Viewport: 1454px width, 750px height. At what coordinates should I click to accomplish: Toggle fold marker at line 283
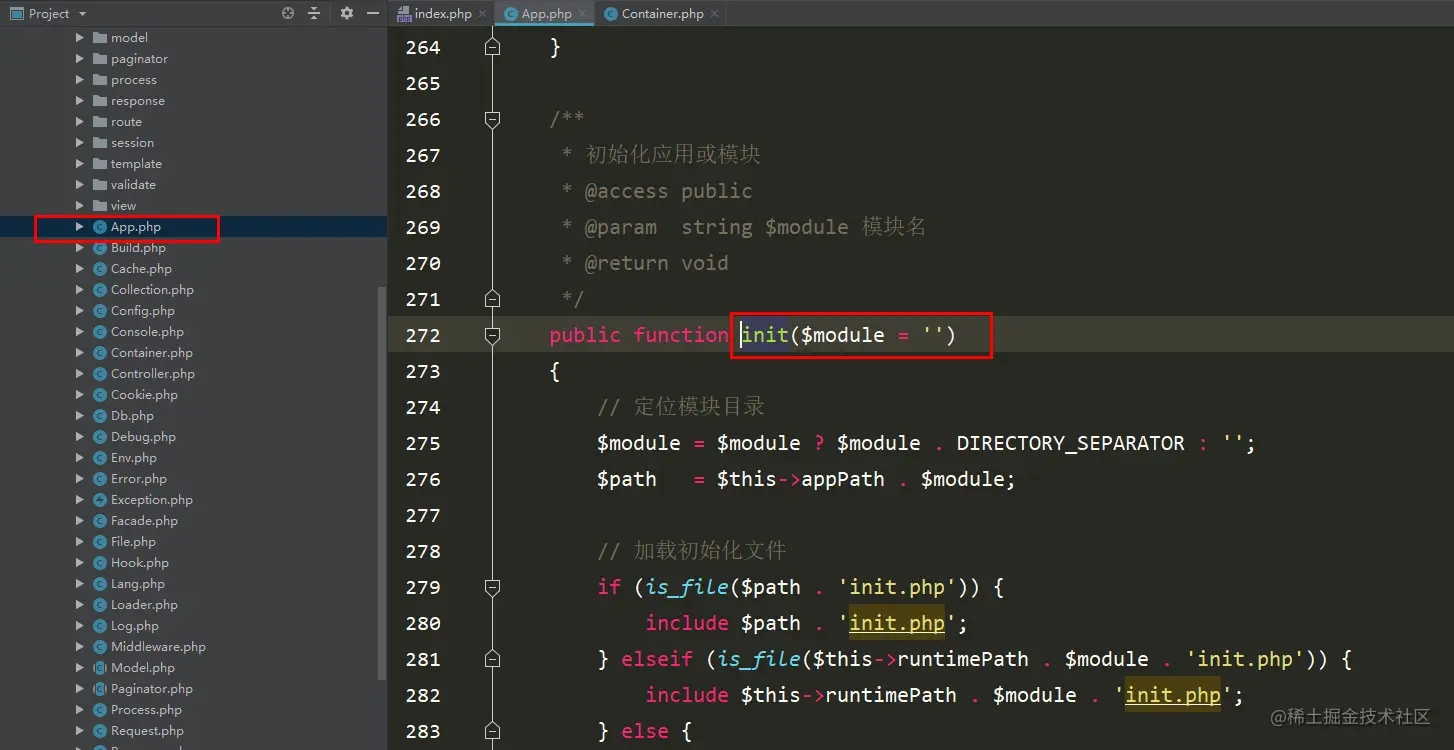click(x=492, y=731)
